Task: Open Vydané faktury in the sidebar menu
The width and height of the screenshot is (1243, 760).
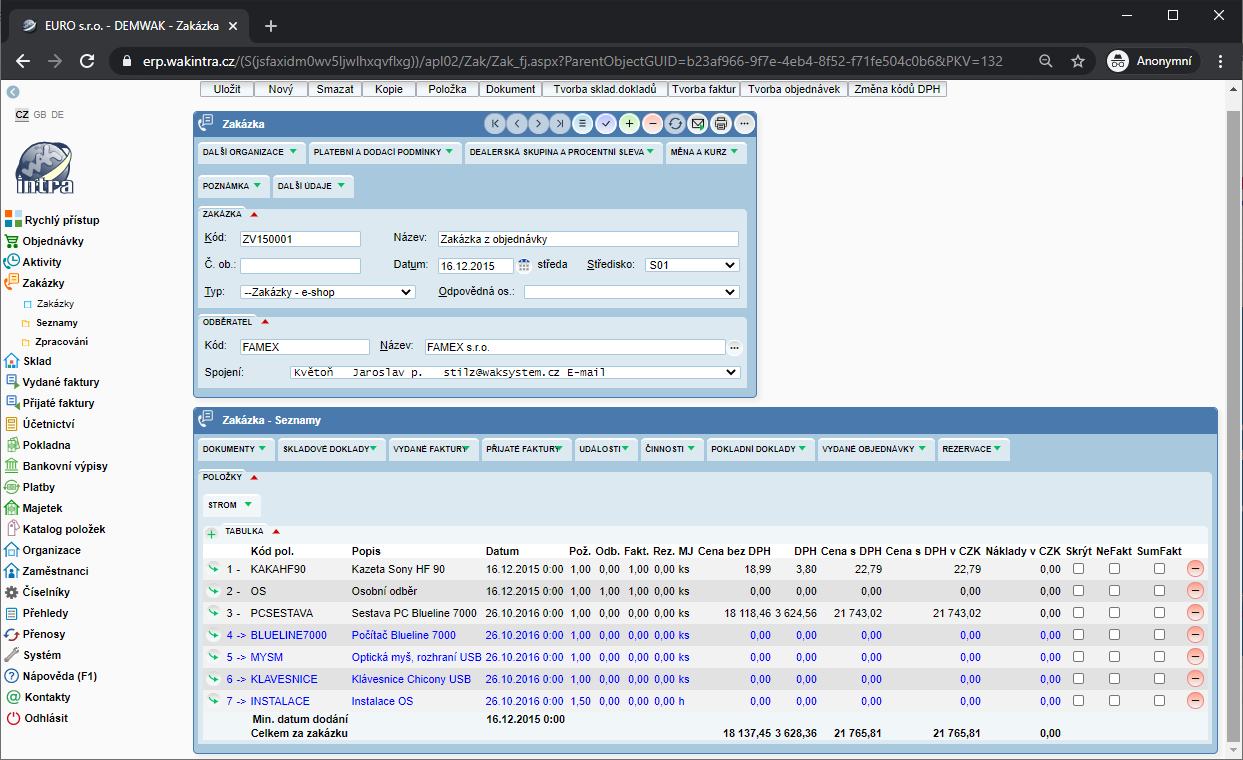Action: [x=61, y=382]
